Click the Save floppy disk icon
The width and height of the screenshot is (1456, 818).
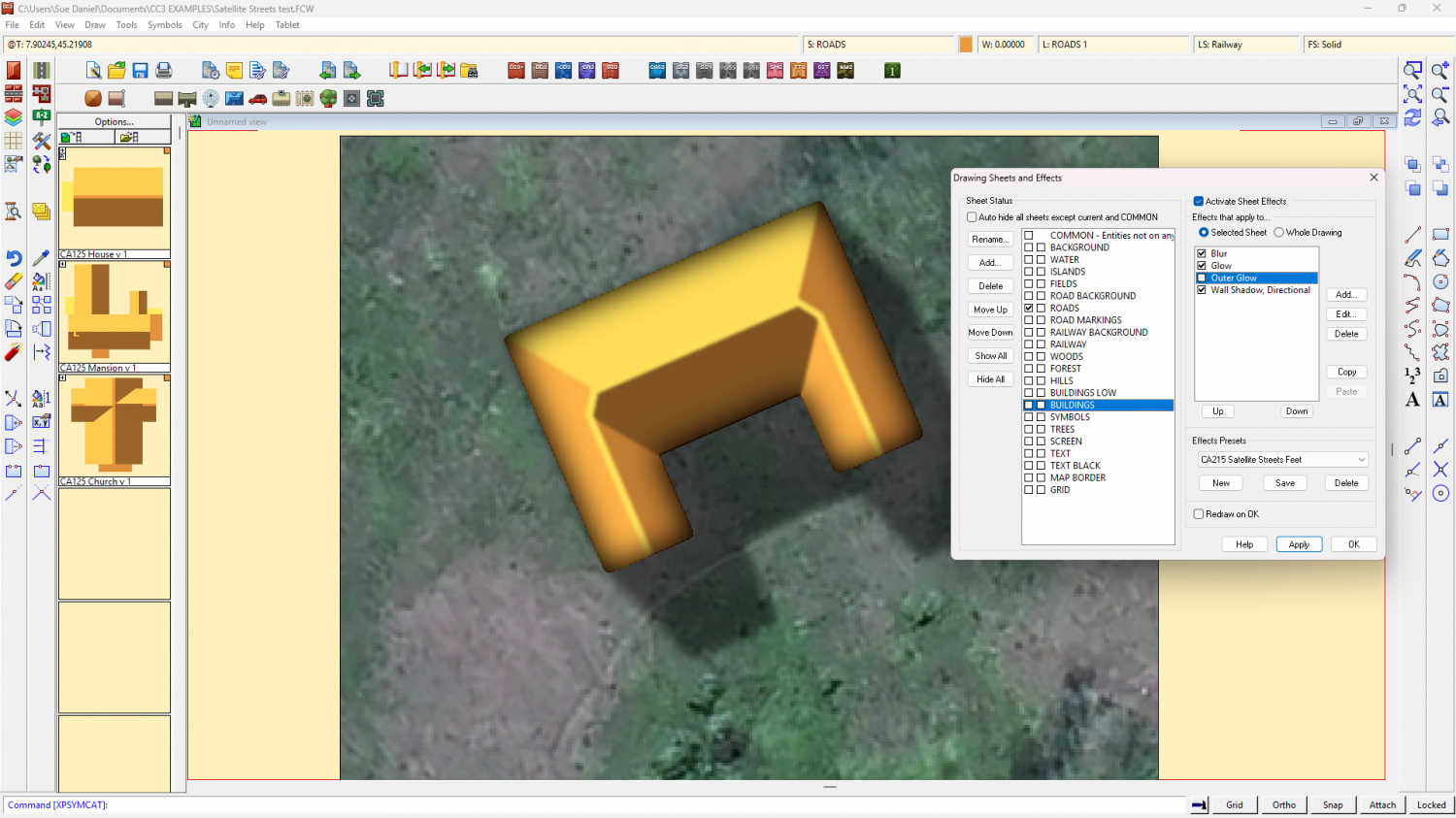(140, 70)
